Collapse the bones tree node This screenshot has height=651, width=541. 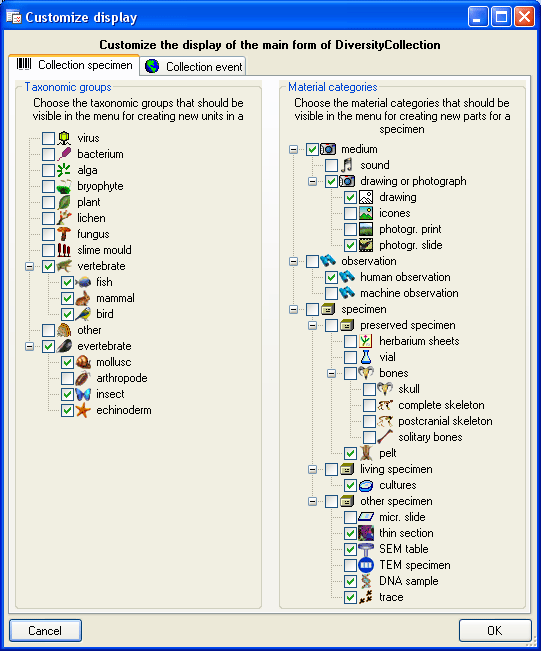[x=331, y=373]
